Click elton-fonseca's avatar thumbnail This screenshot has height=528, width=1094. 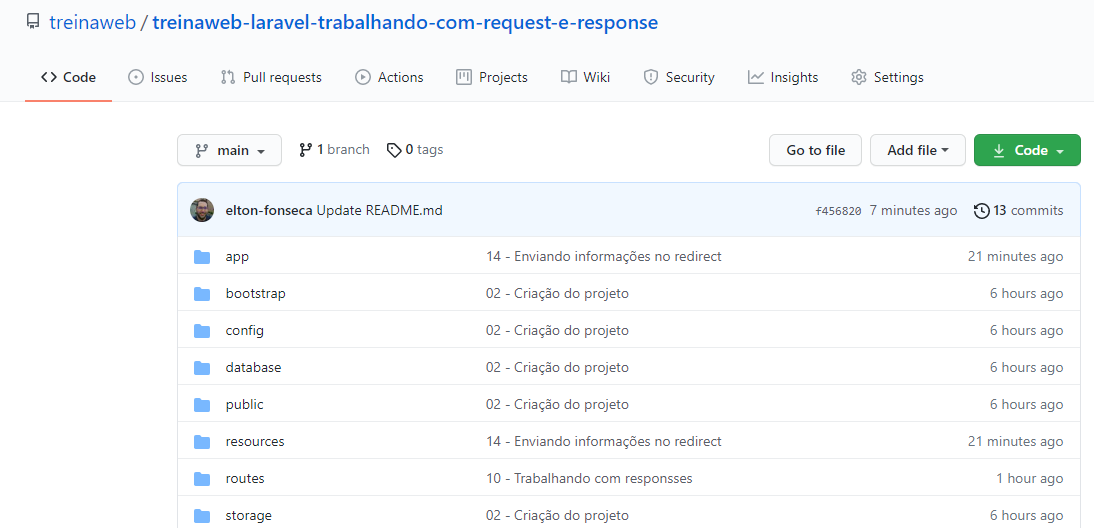202,210
